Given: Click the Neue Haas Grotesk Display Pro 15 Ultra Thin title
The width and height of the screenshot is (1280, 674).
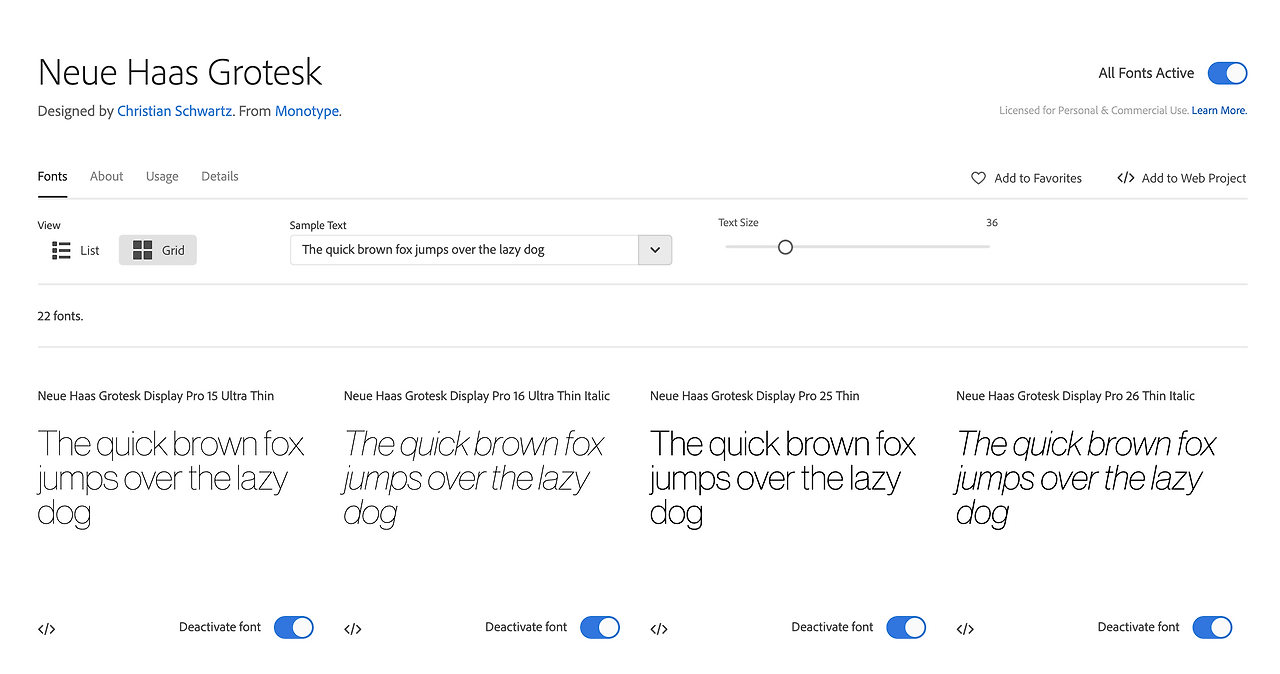Looking at the screenshot, I should tap(156, 396).
